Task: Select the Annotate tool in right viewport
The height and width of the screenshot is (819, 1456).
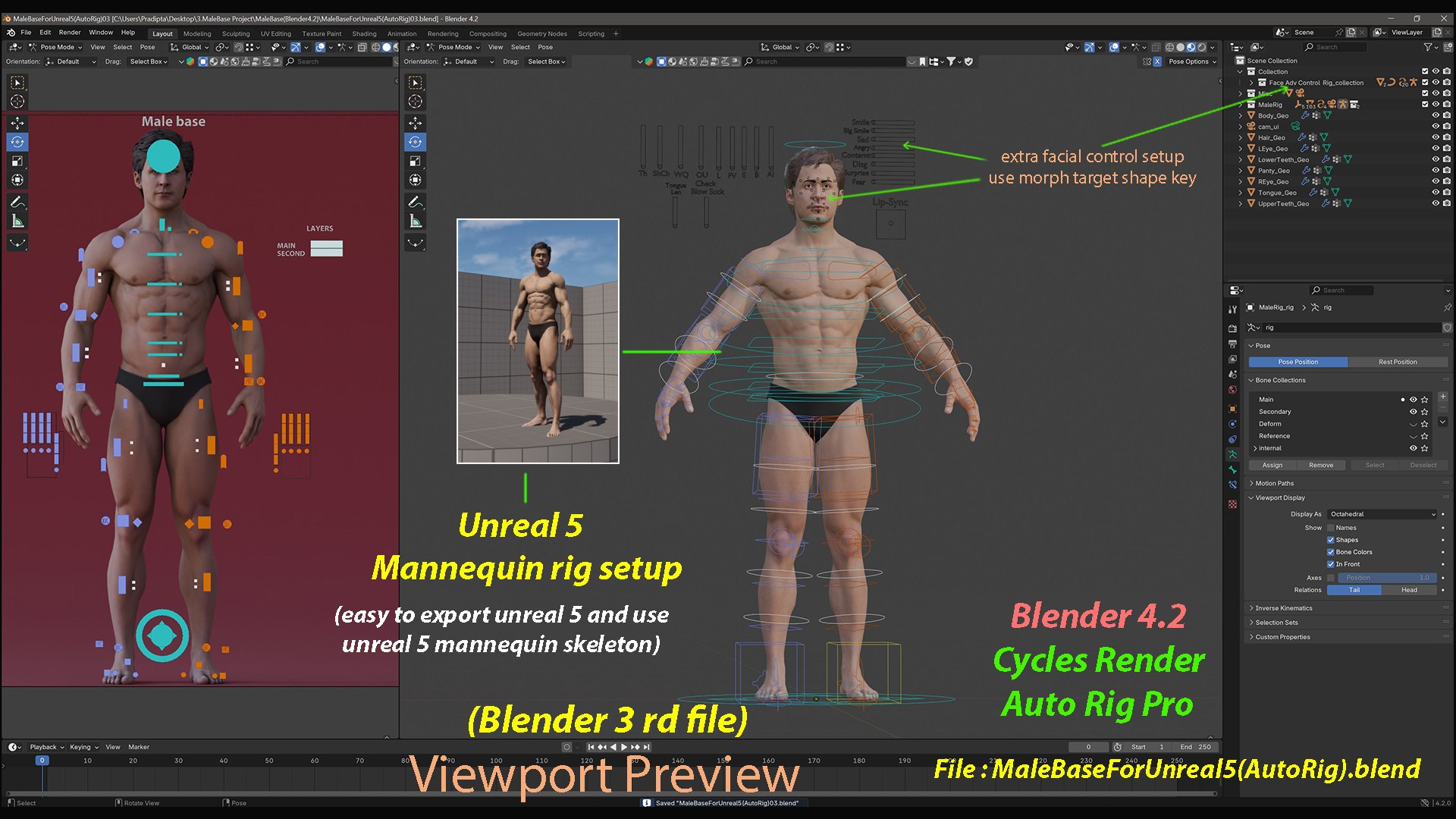Action: [x=415, y=202]
